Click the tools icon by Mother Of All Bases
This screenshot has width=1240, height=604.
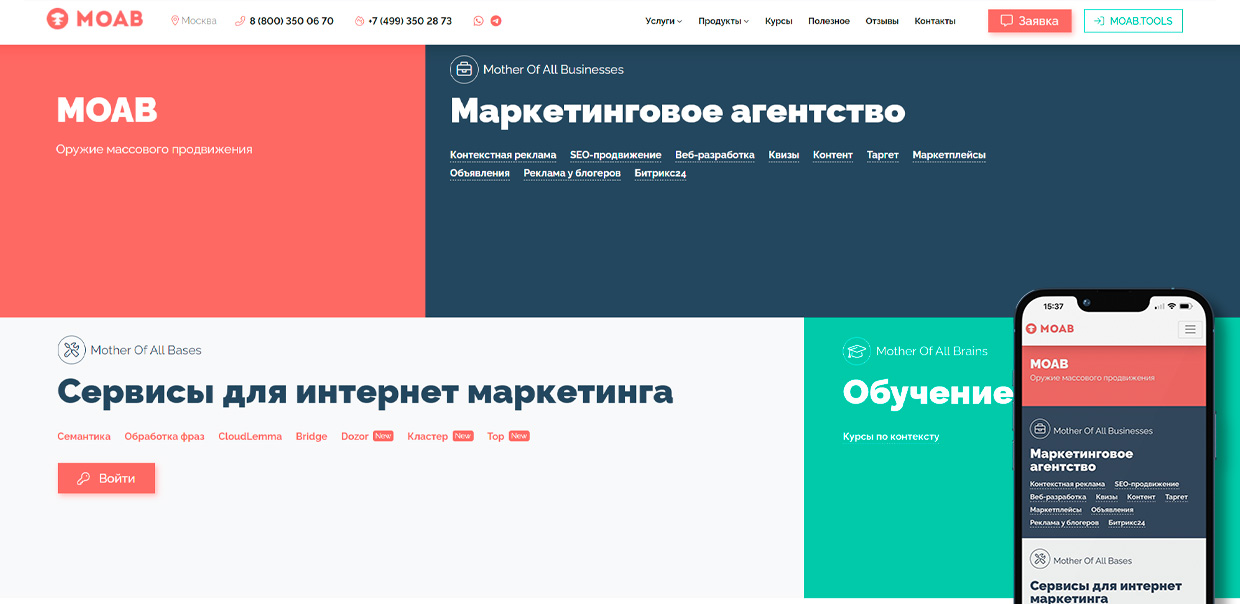71,349
